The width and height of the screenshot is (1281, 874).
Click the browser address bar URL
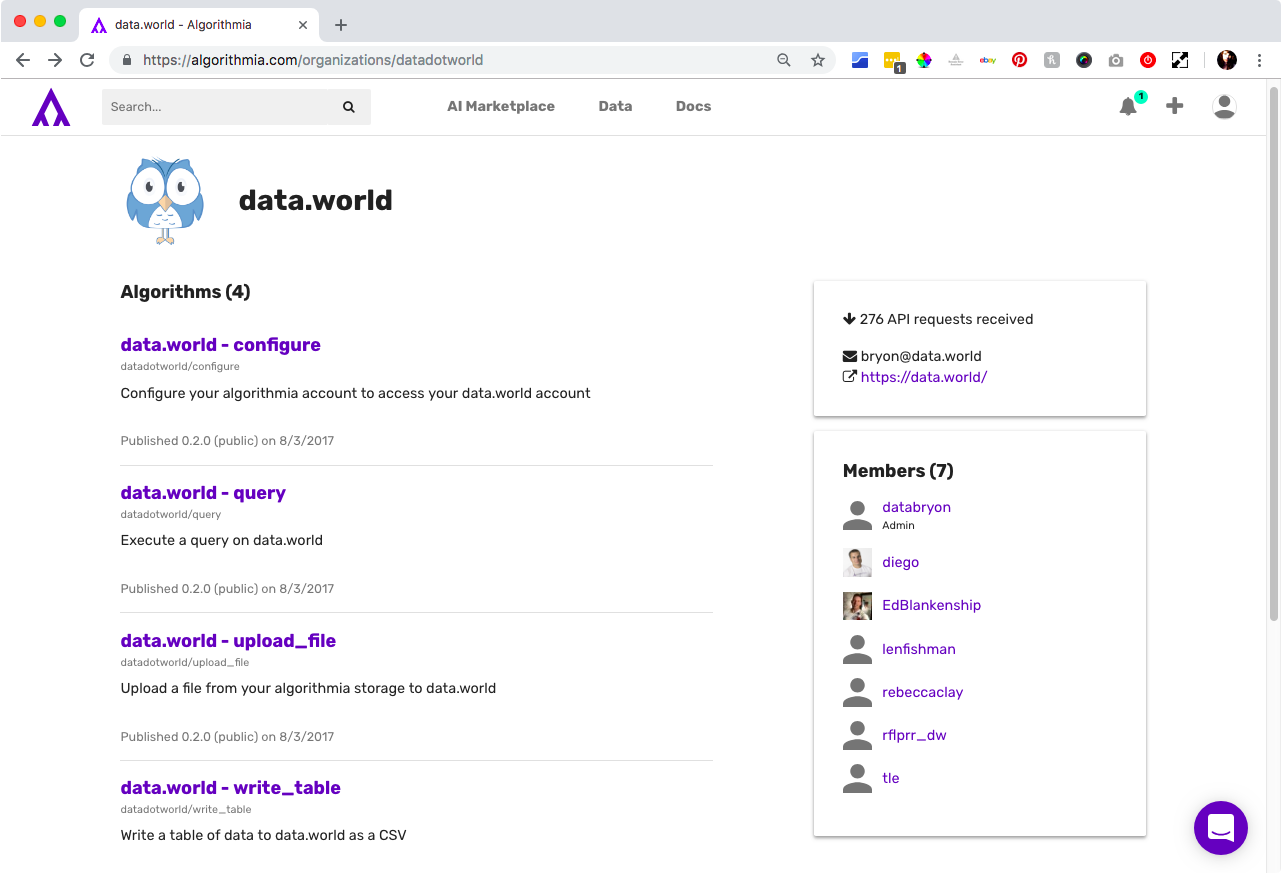click(313, 60)
